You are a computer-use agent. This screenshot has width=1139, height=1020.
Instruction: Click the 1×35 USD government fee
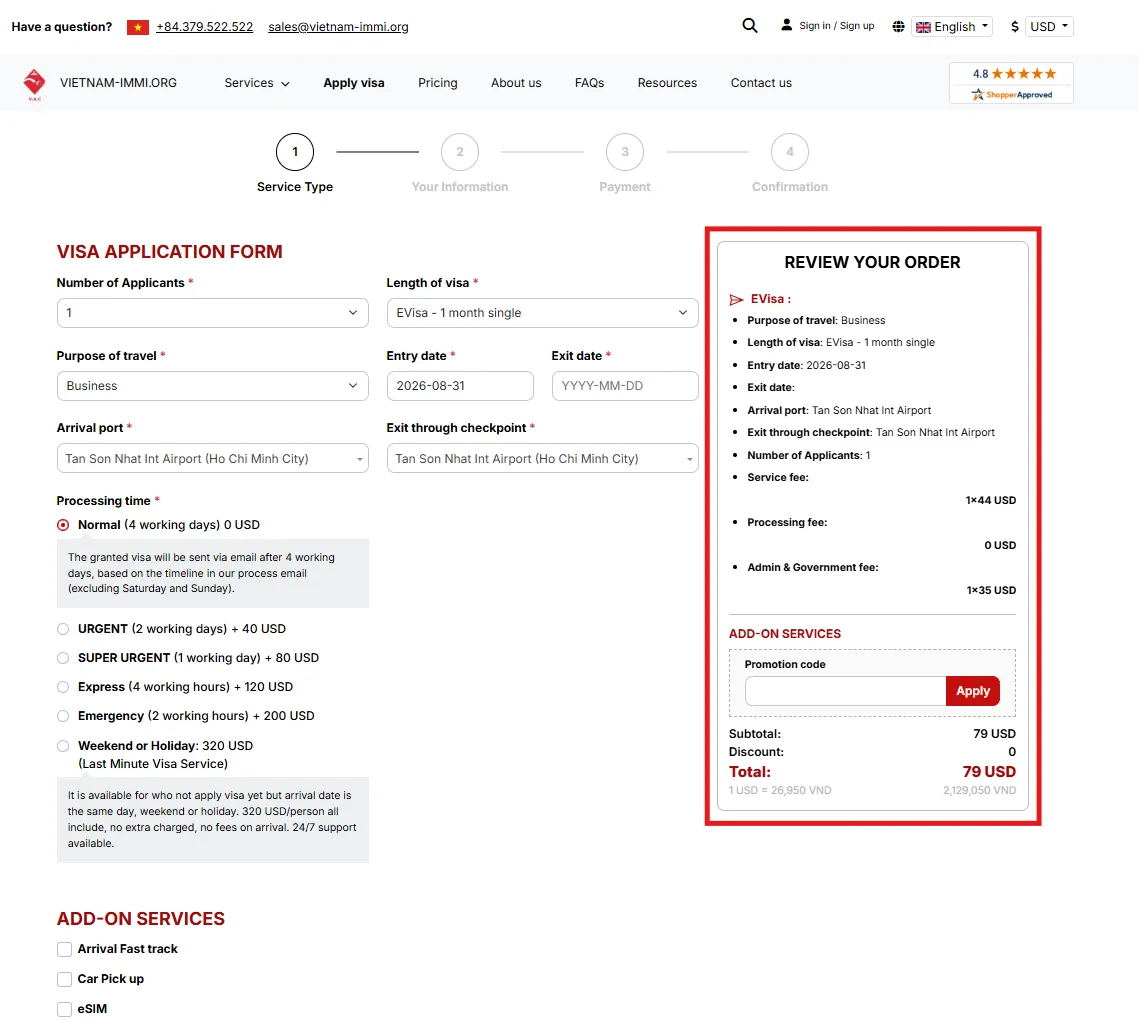[x=991, y=591]
